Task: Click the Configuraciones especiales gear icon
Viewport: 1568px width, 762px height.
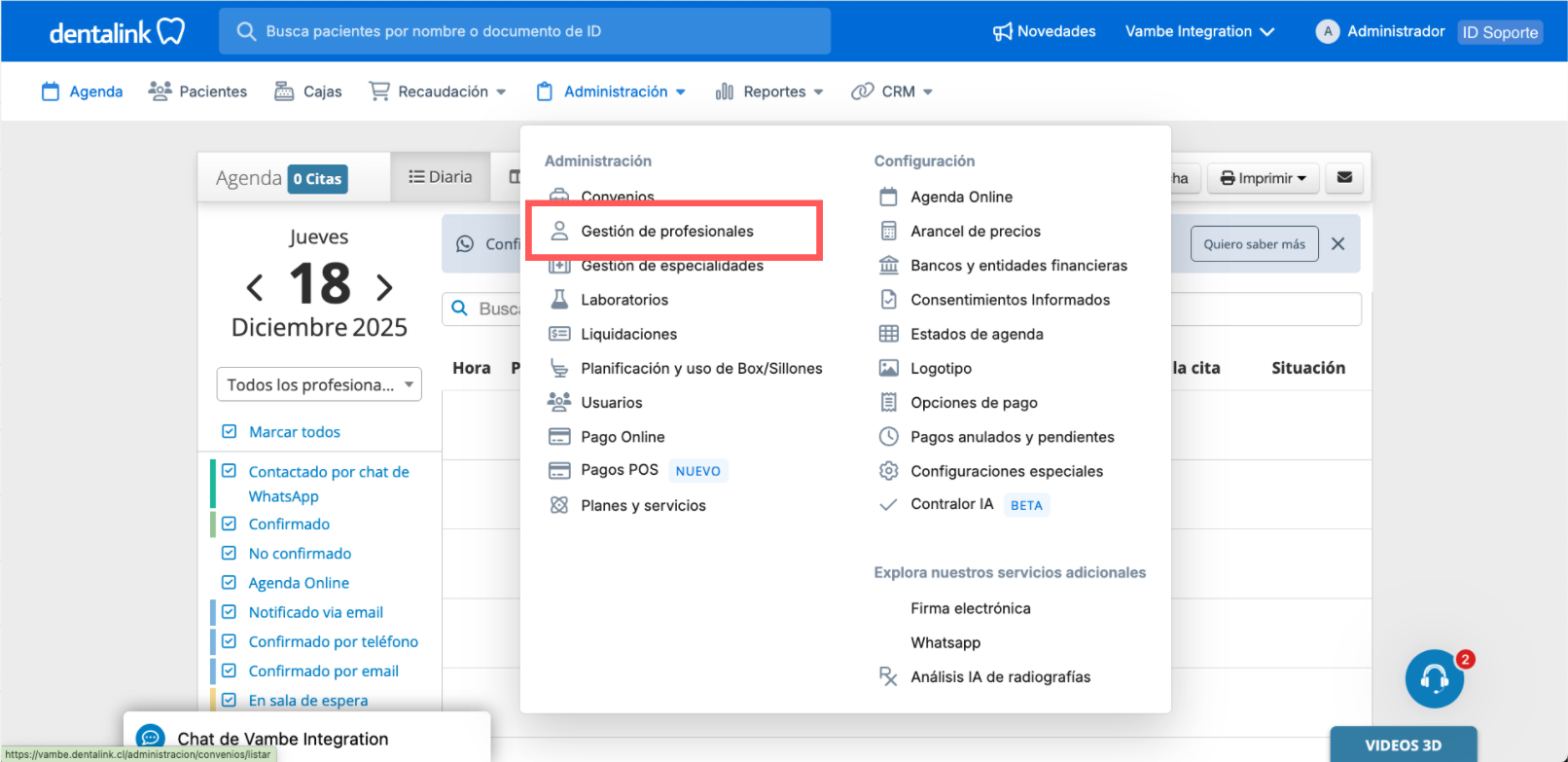Action: tap(888, 471)
